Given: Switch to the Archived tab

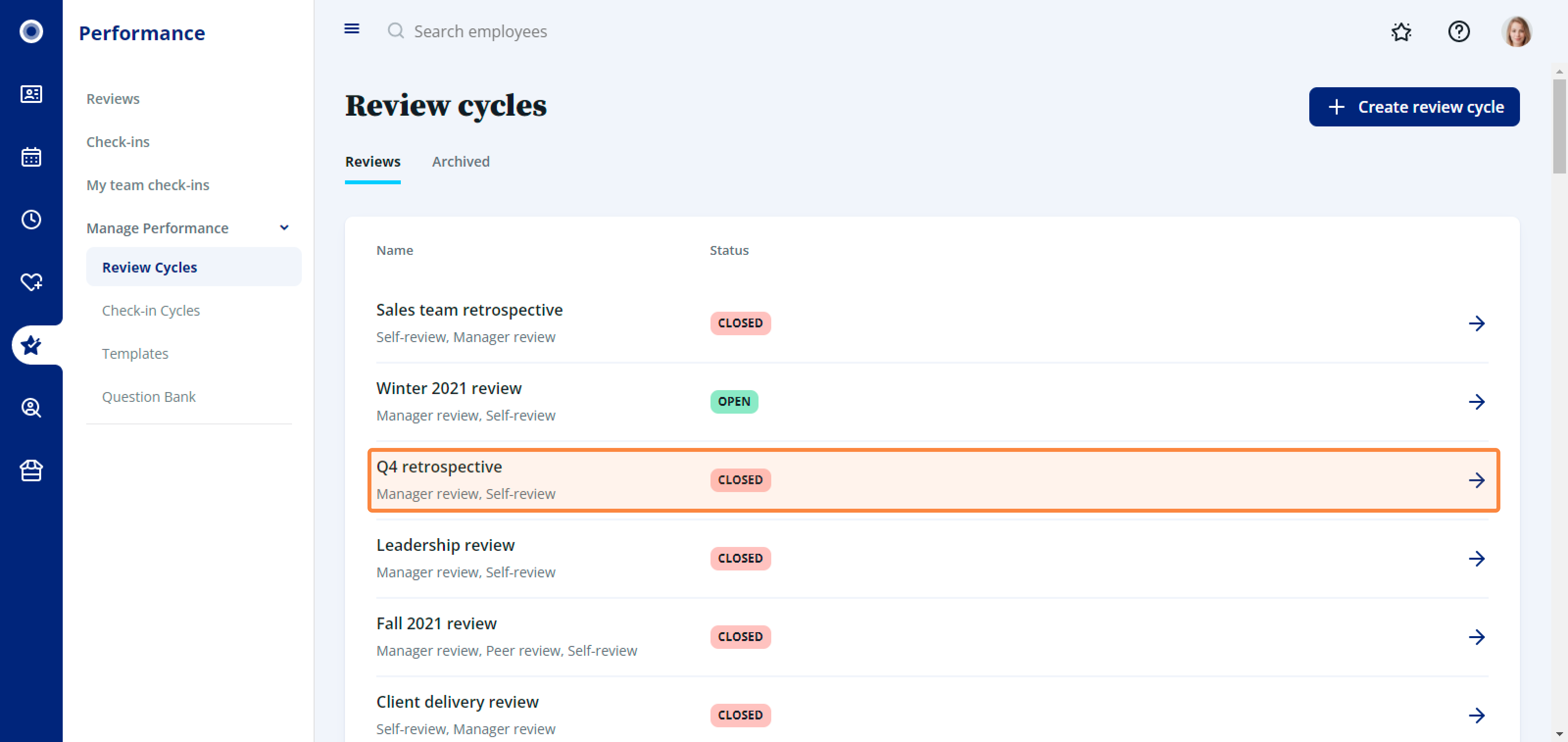Looking at the screenshot, I should click(x=461, y=161).
